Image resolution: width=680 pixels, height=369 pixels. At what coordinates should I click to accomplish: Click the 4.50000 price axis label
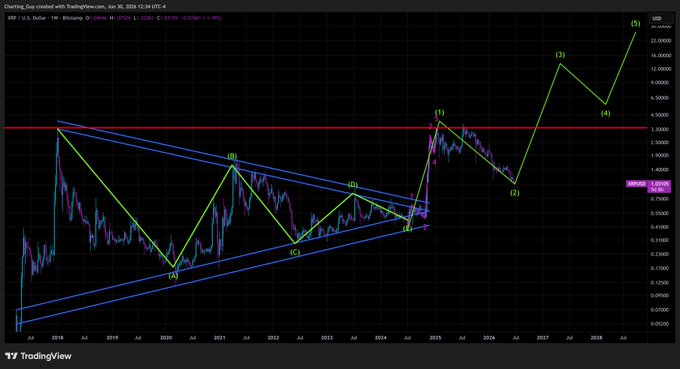pyautogui.click(x=660, y=115)
